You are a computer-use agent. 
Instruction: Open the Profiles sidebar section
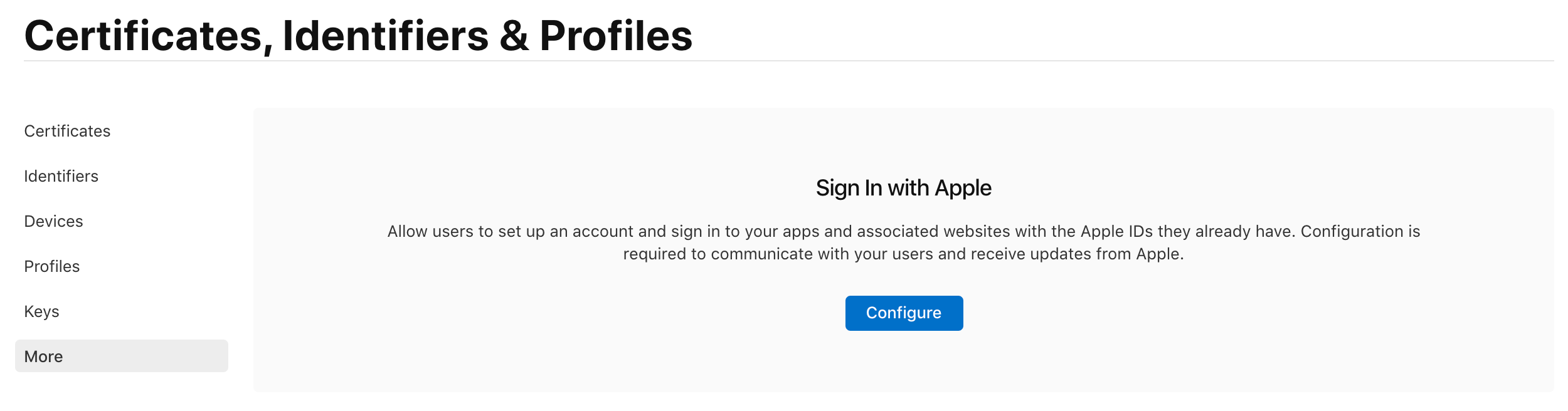click(51, 266)
